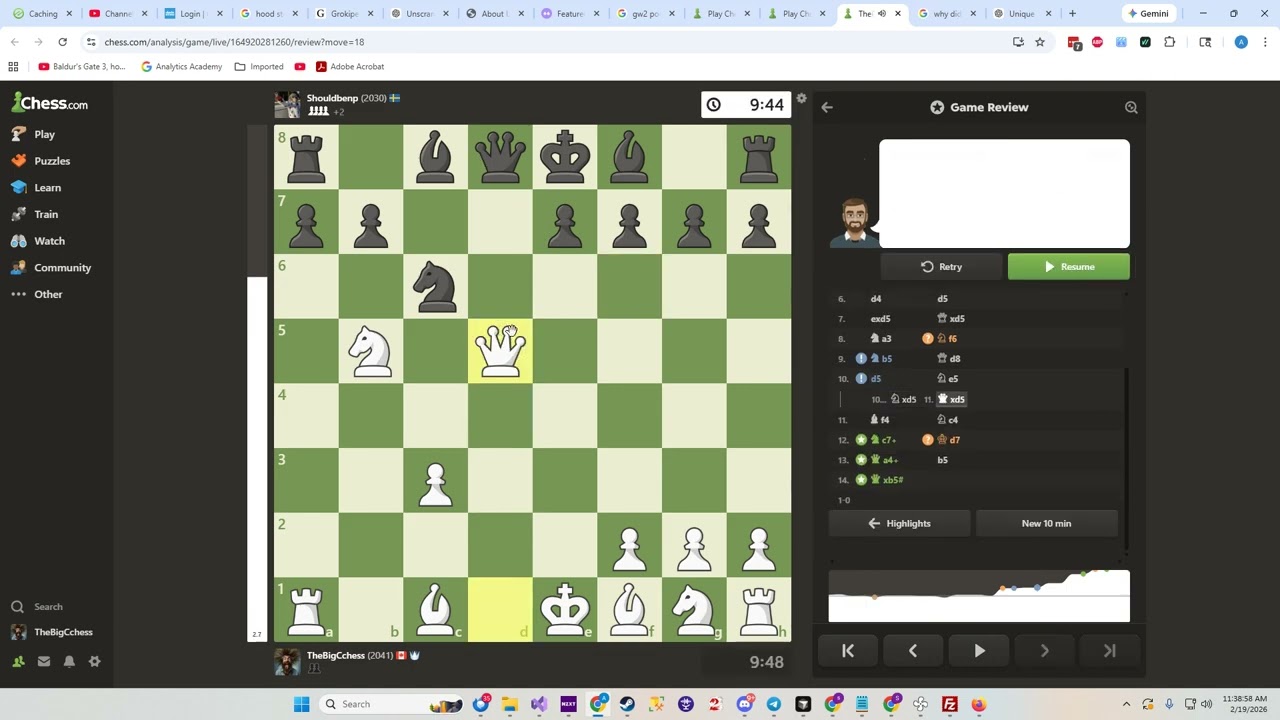Open the board settings gear
The width and height of the screenshot is (1280, 720).
click(801, 98)
